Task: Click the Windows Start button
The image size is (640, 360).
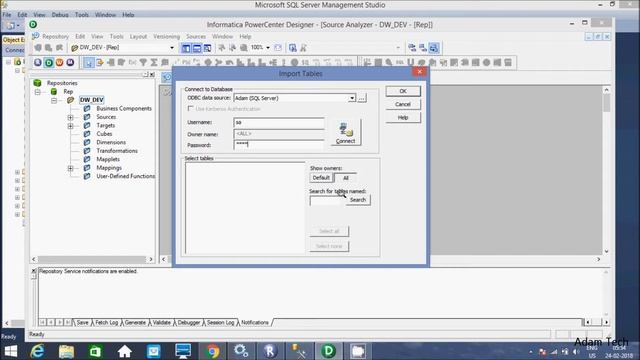Action: coord(11,351)
